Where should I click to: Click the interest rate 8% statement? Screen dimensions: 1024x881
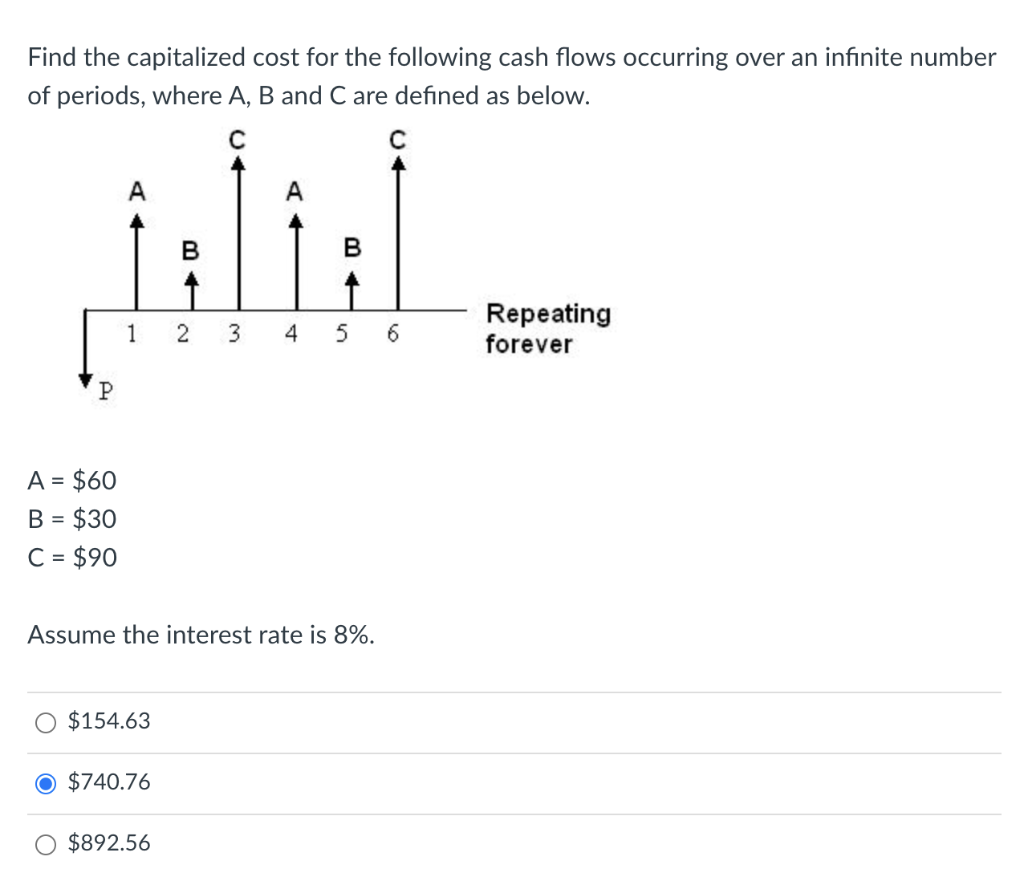(201, 634)
